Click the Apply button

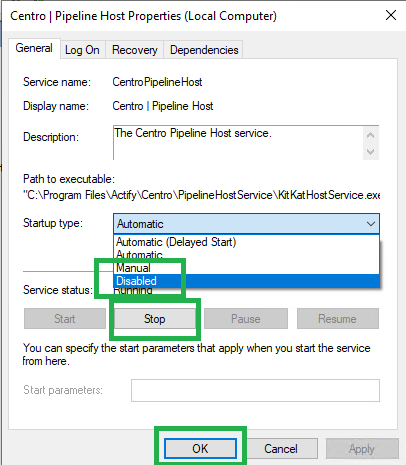click(x=362, y=448)
